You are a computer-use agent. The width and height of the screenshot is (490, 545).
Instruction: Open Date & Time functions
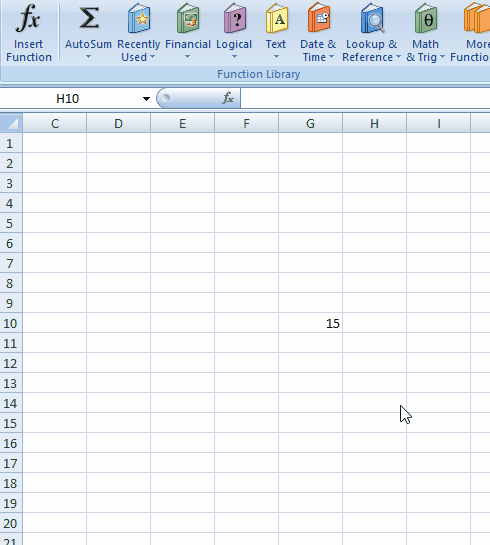click(318, 33)
